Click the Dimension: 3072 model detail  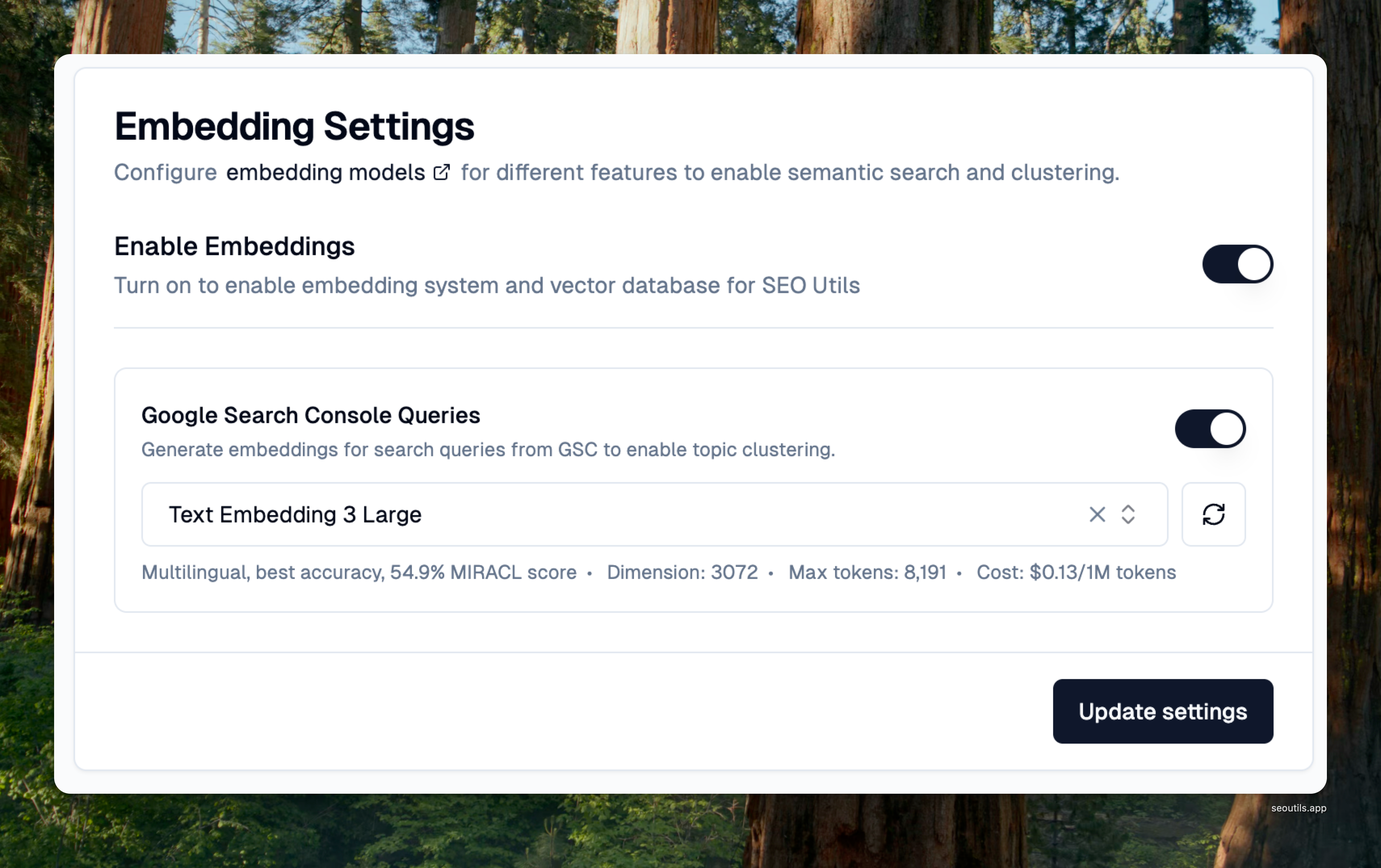click(x=682, y=572)
